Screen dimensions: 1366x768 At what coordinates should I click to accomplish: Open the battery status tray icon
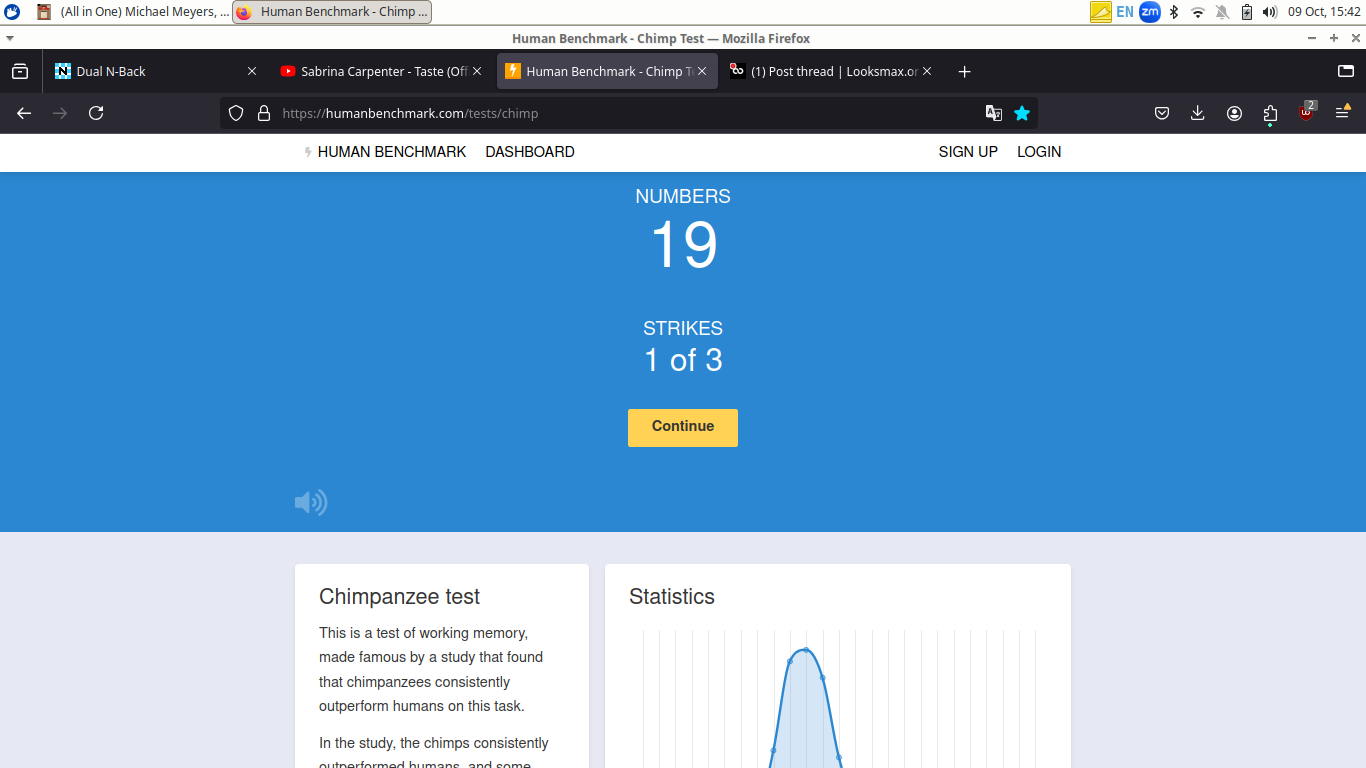pos(1246,12)
